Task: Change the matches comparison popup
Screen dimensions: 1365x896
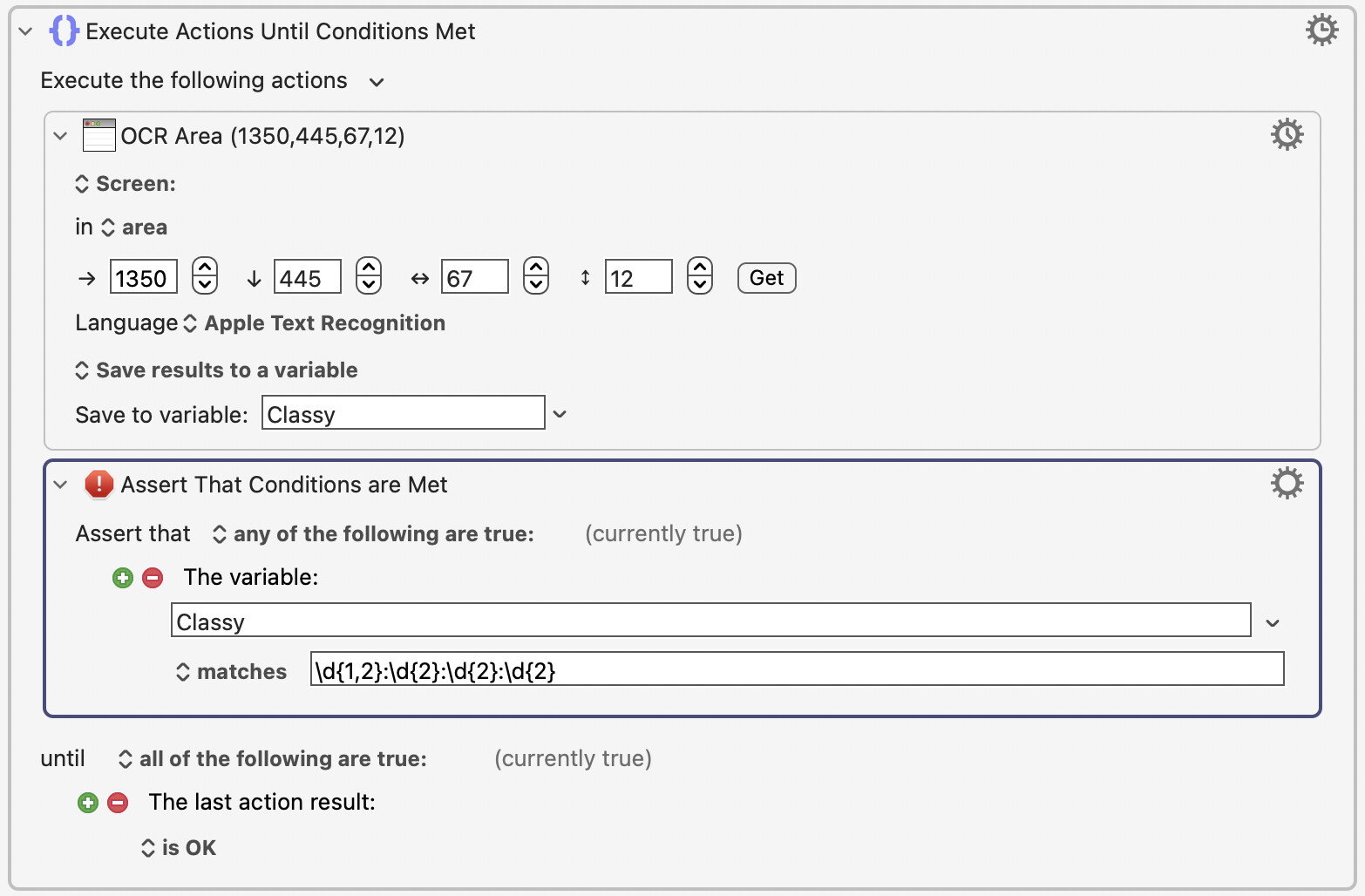Action: 232,671
